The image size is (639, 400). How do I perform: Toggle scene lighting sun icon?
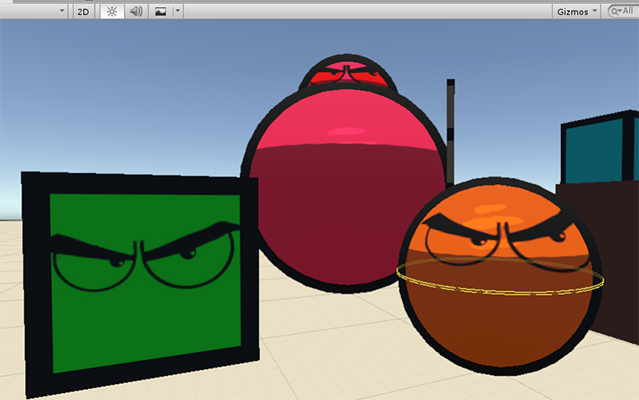pyautogui.click(x=112, y=12)
